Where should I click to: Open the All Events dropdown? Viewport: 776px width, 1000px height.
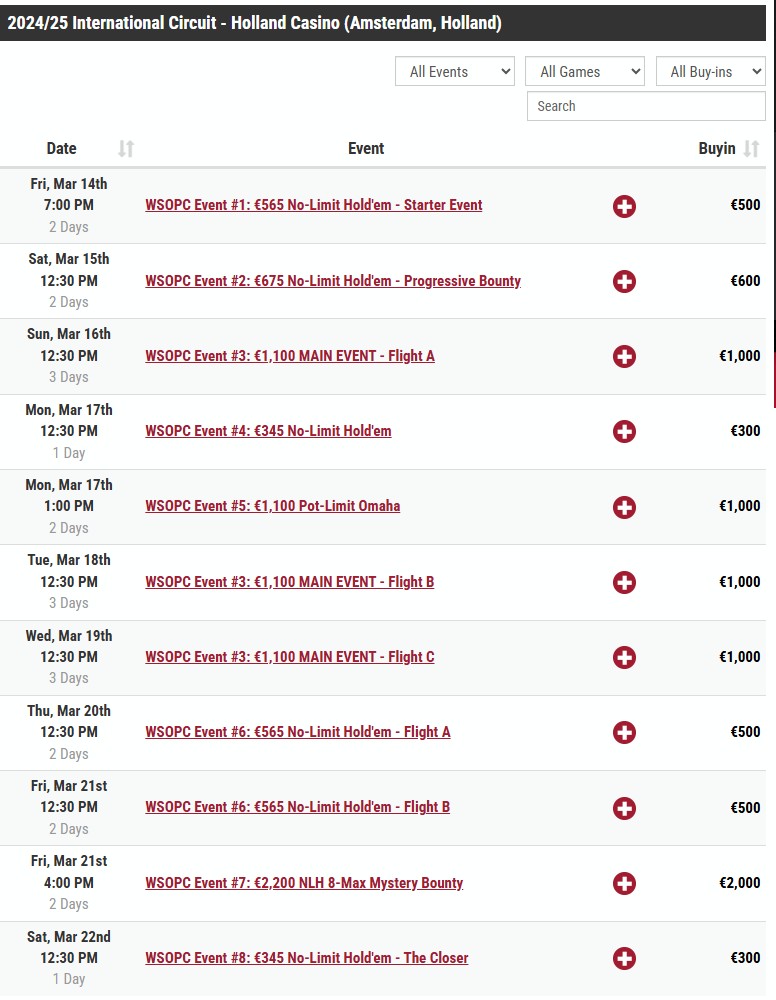(455, 71)
